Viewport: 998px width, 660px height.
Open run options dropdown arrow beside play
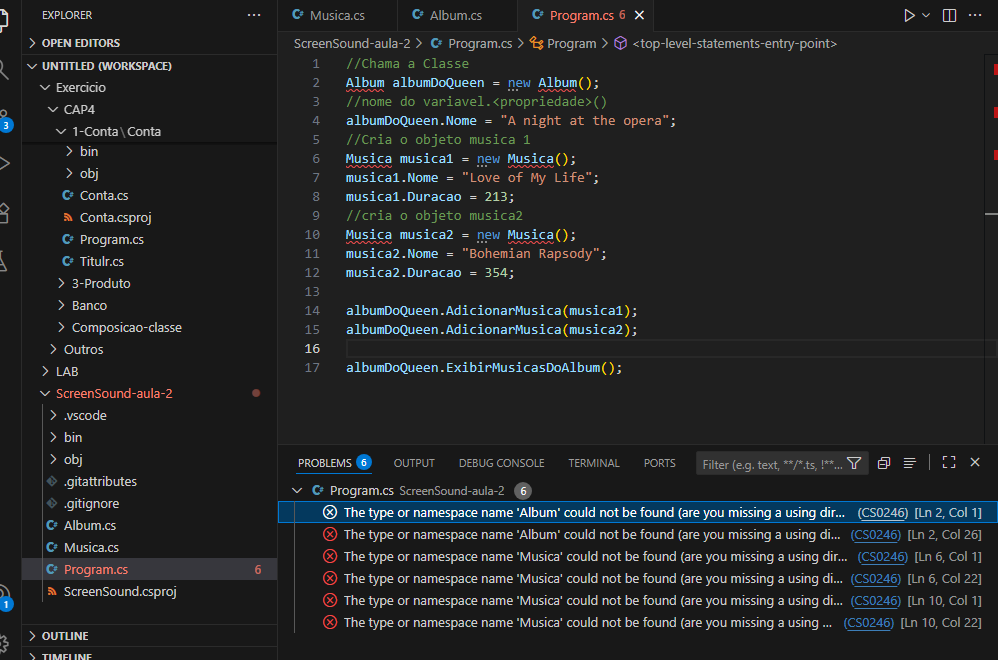(x=926, y=16)
